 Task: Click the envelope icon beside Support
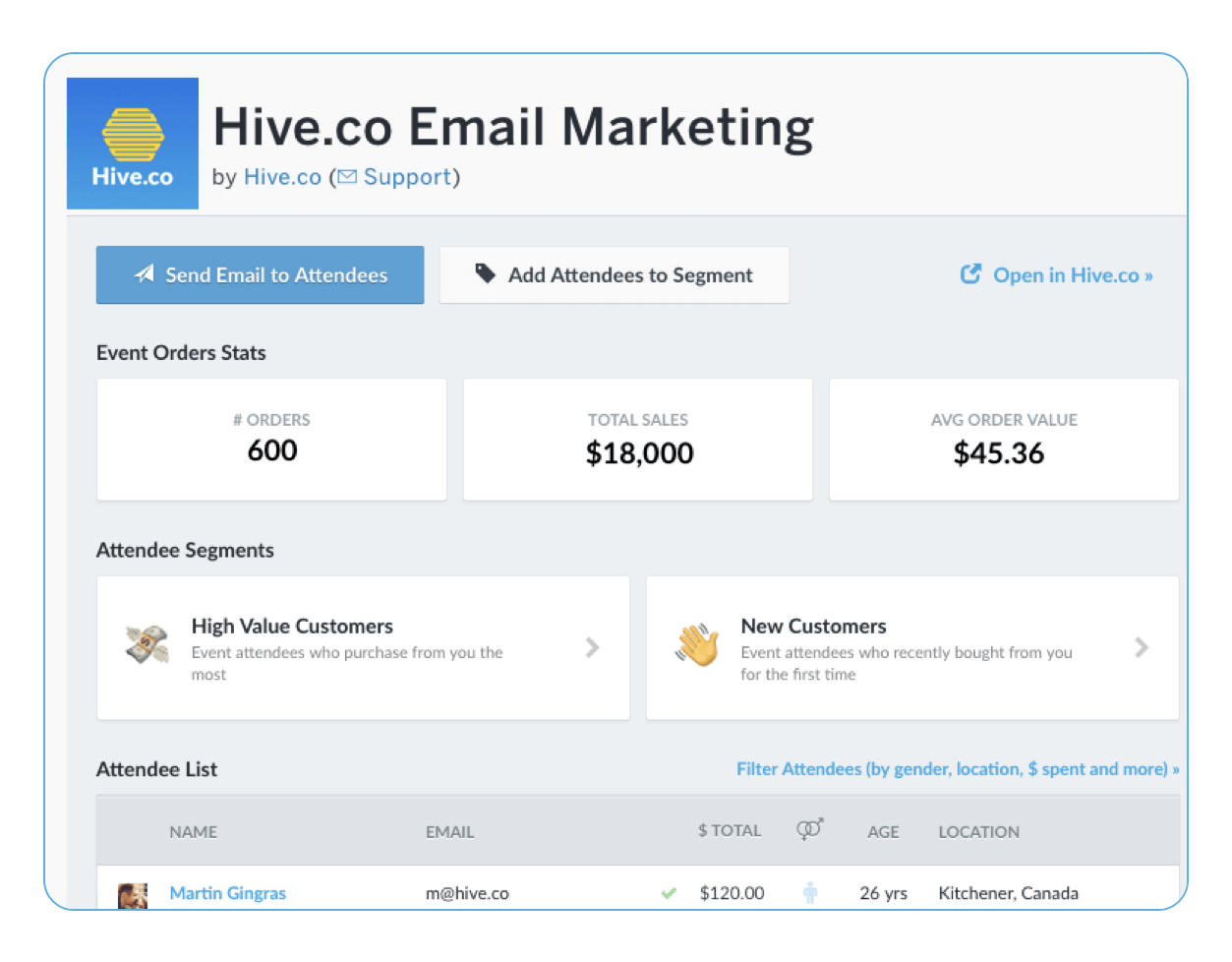pyautogui.click(x=347, y=177)
